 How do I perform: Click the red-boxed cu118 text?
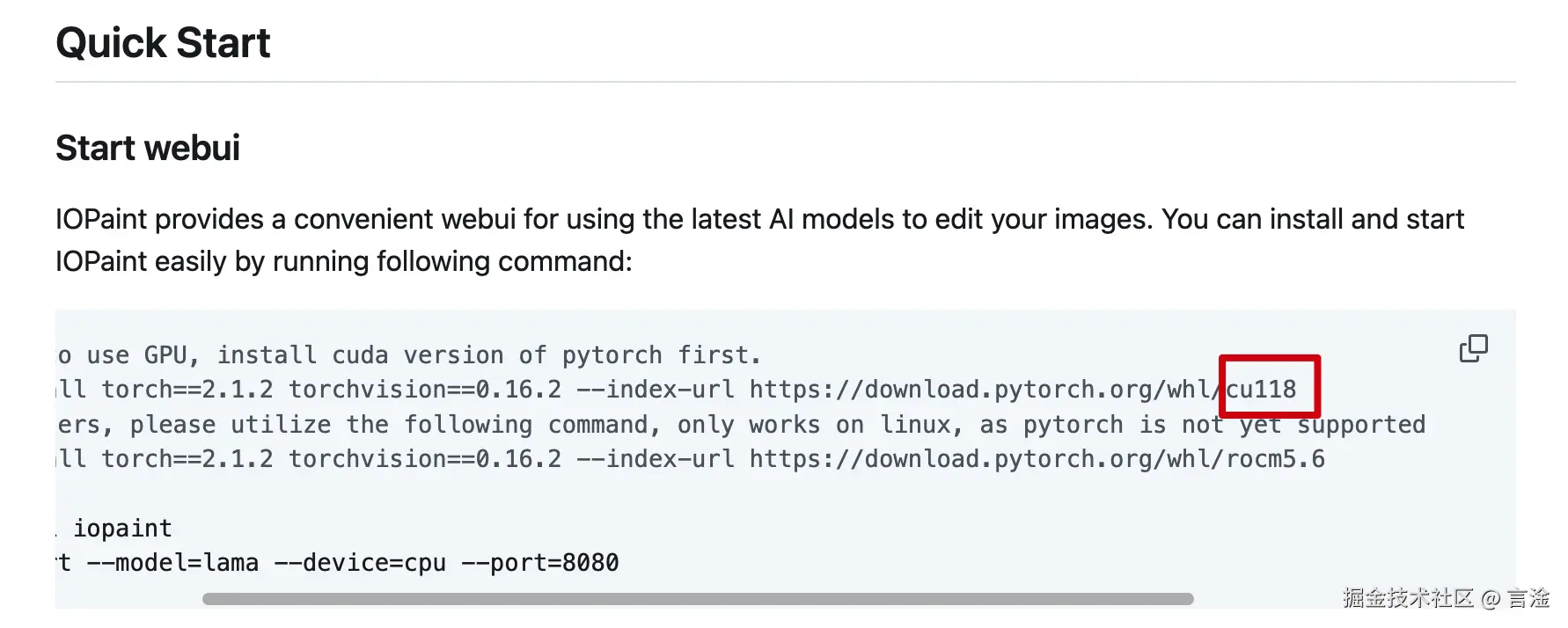tap(1261, 390)
